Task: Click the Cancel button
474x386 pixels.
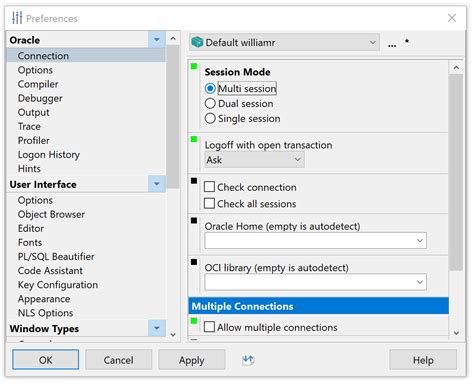Action: pos(118,360)
